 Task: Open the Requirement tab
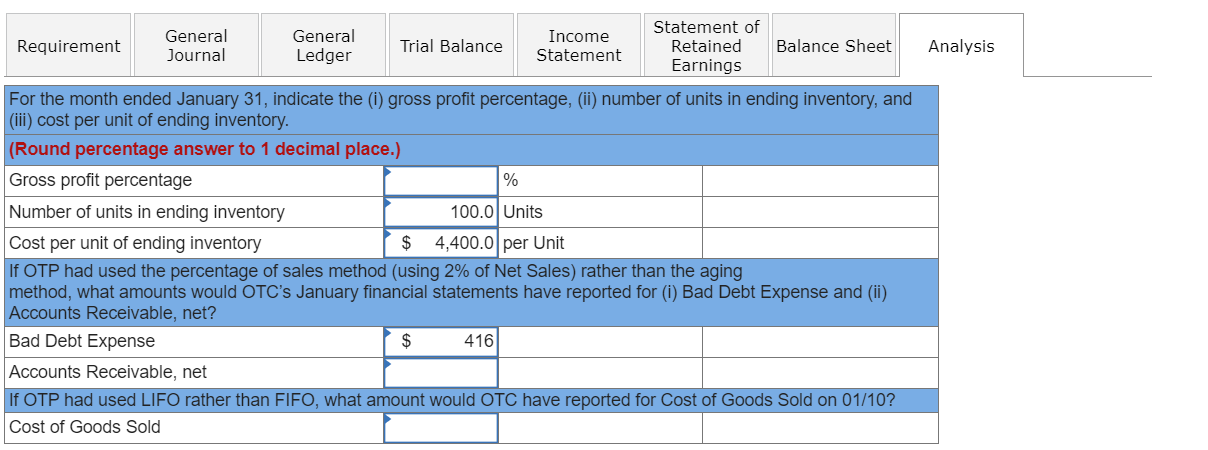[x=68, y=46]
